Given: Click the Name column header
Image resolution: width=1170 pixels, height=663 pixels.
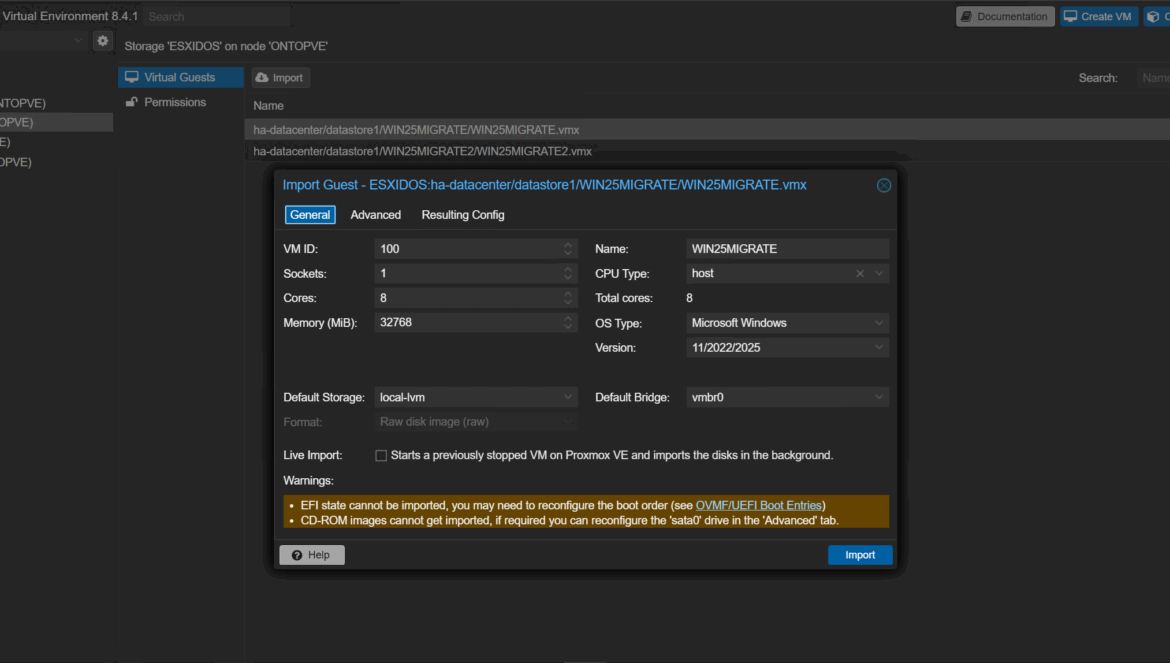Looking at the screenshot, I should (268, 106).
